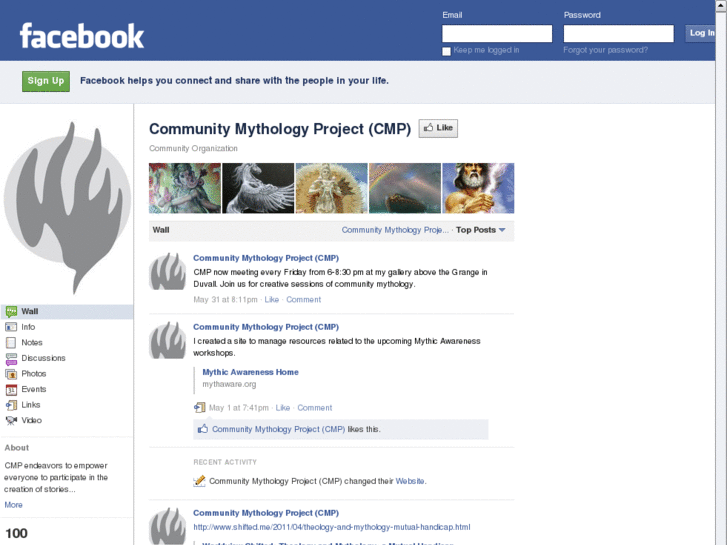
Task: Open the golden deity statue thumbnail
Action: pyautogui.click(x=332, y=188)
